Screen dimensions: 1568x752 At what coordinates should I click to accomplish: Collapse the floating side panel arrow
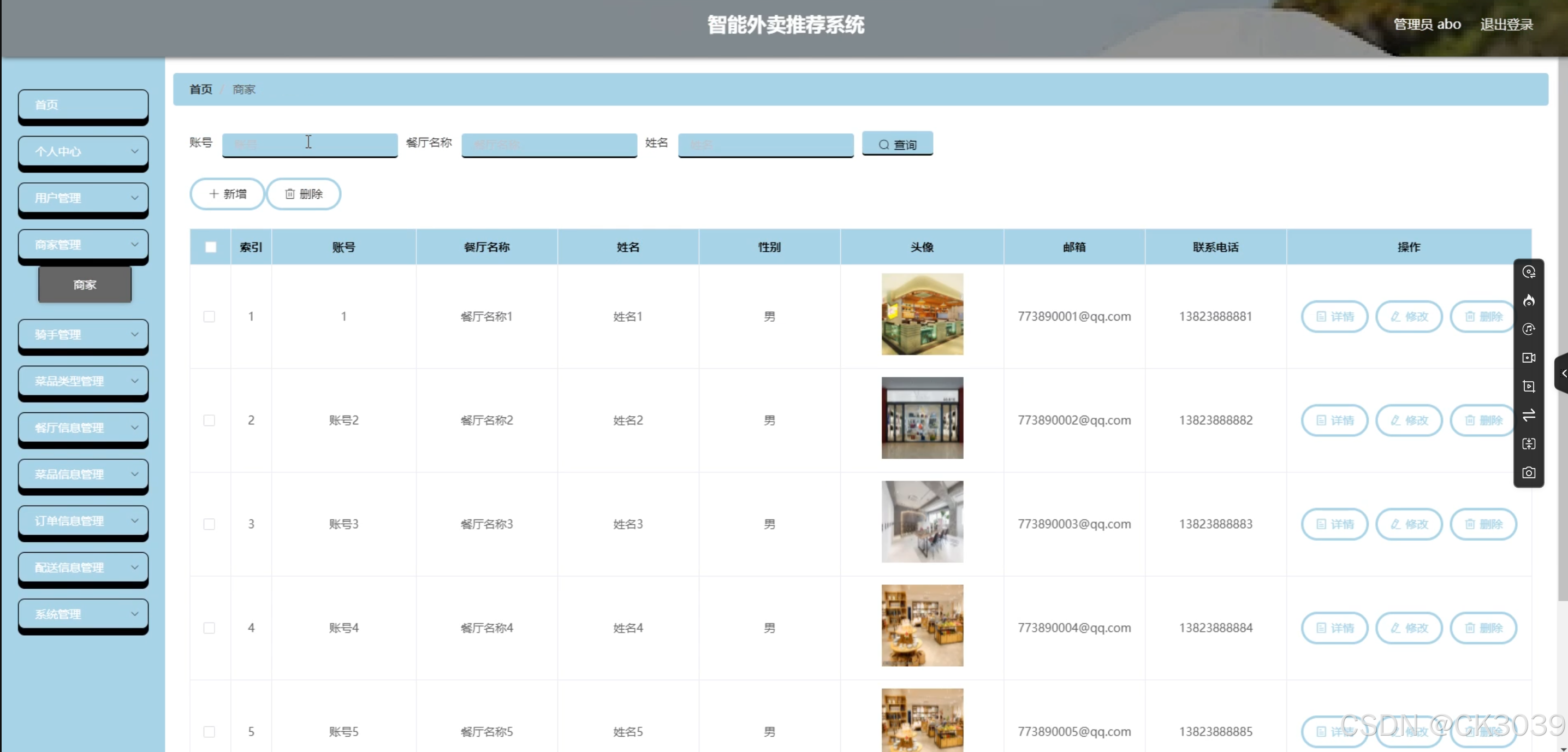(x=1563, y=373)
